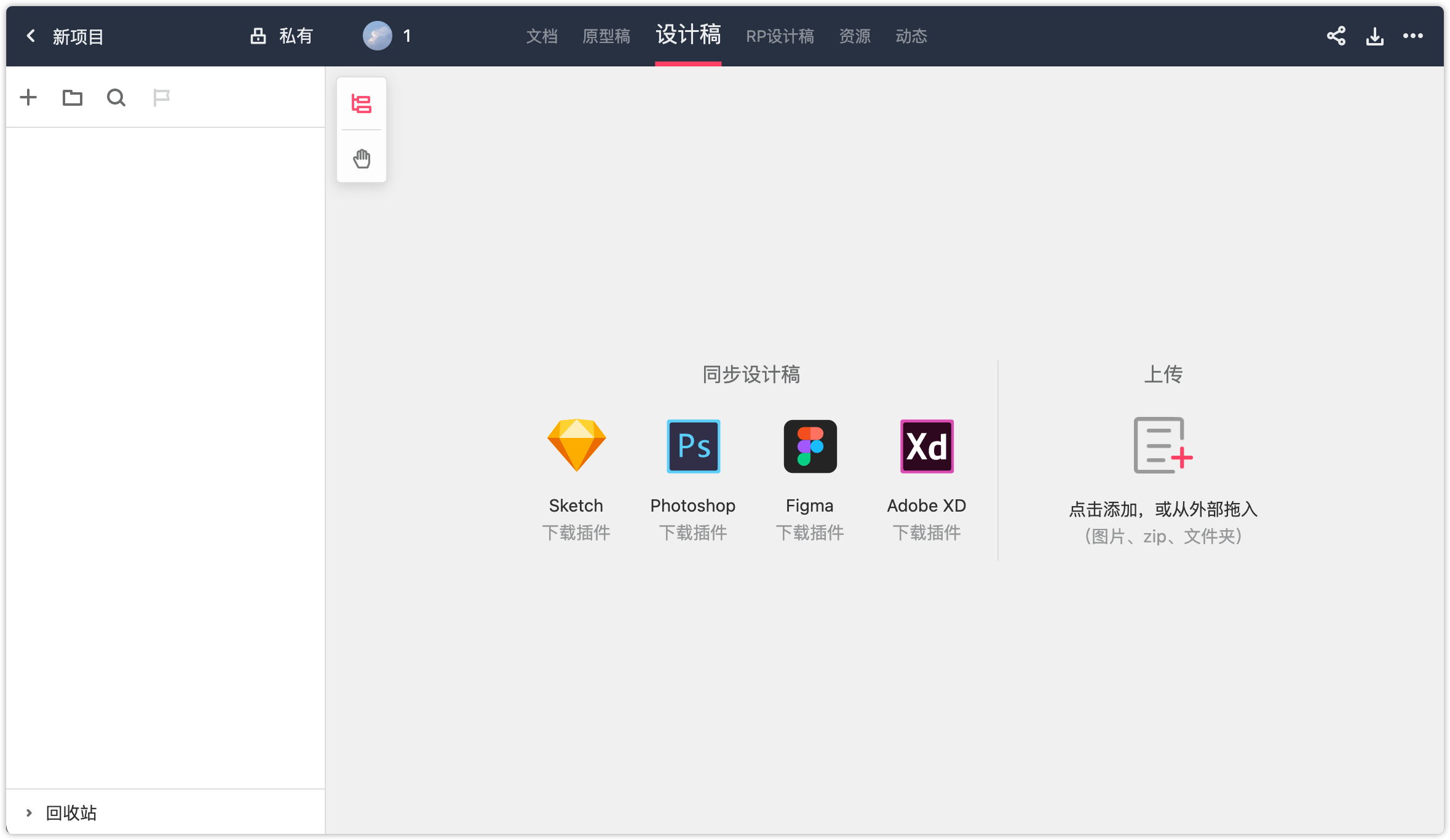
Task: Open the 动态 tab
Action: pos(911,36)
